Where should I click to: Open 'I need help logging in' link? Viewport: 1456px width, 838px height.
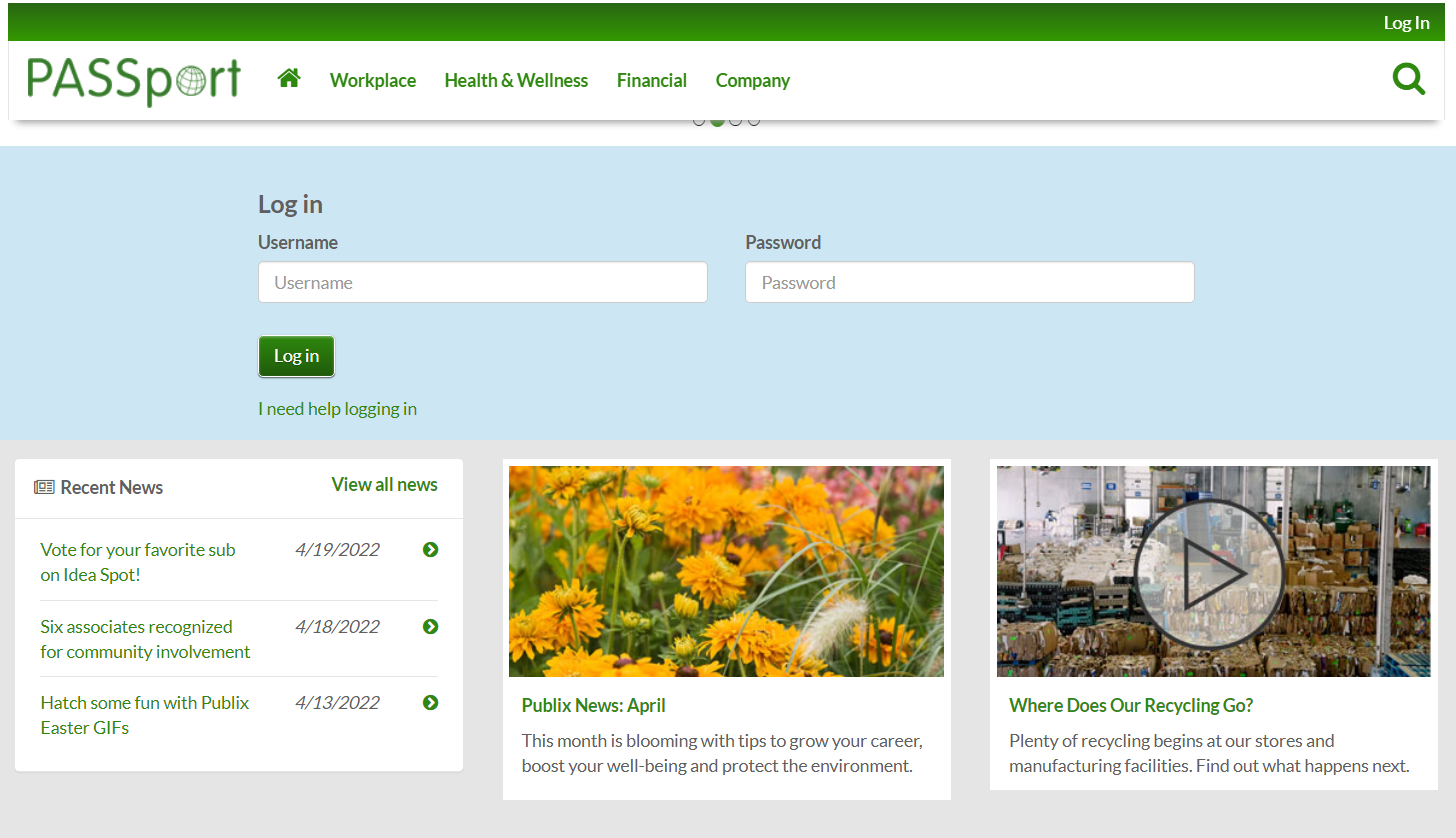337,408
